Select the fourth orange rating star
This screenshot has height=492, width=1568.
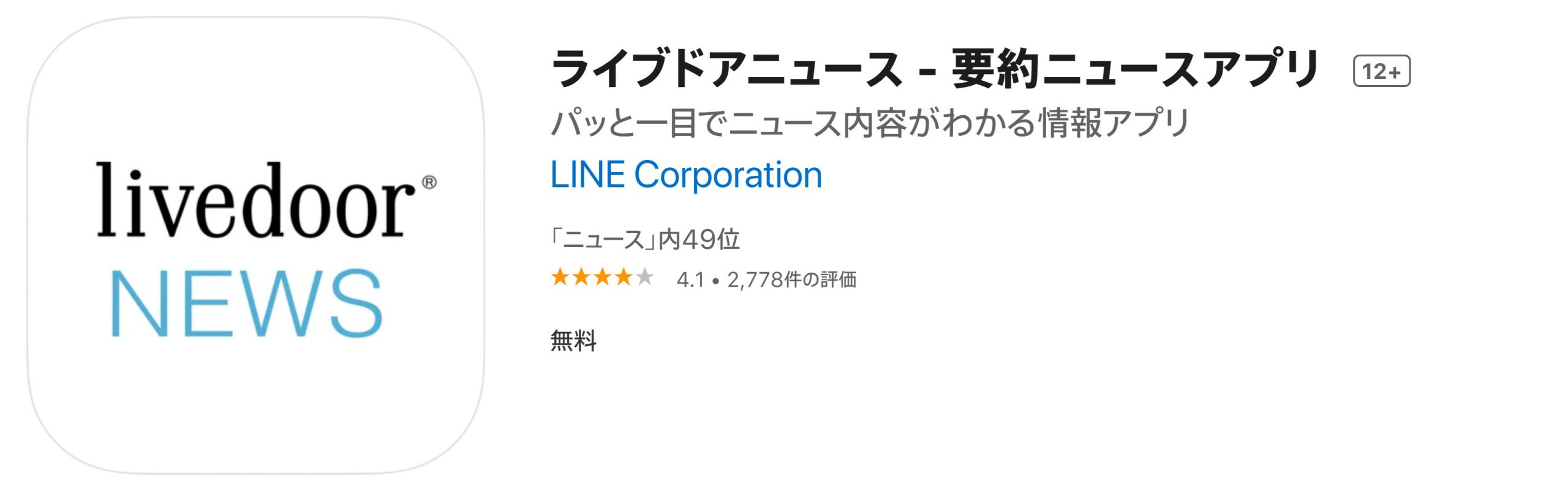coord(624,278)
